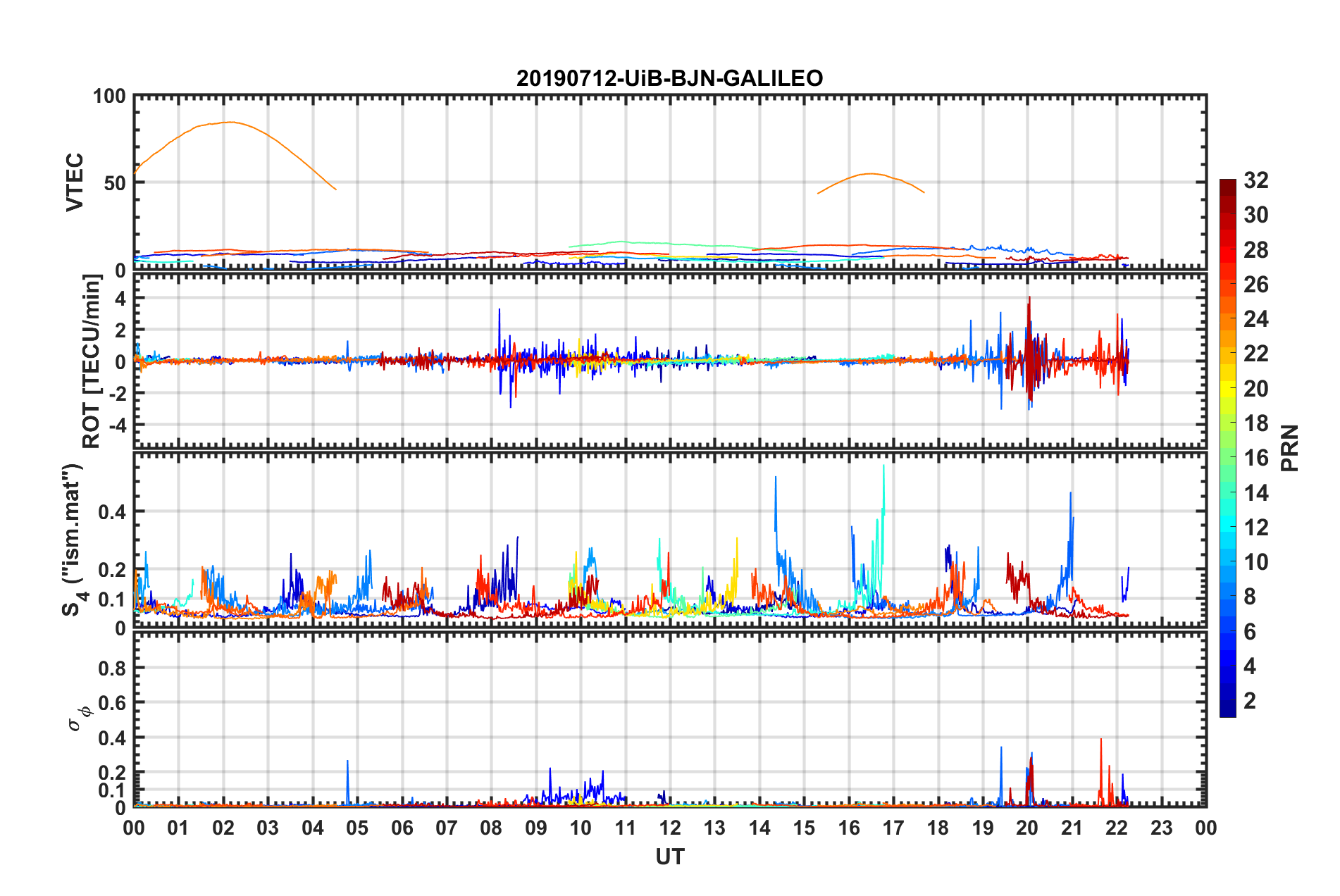Click the 24 label on the PRN colorbar

(x=1256, y=319)
